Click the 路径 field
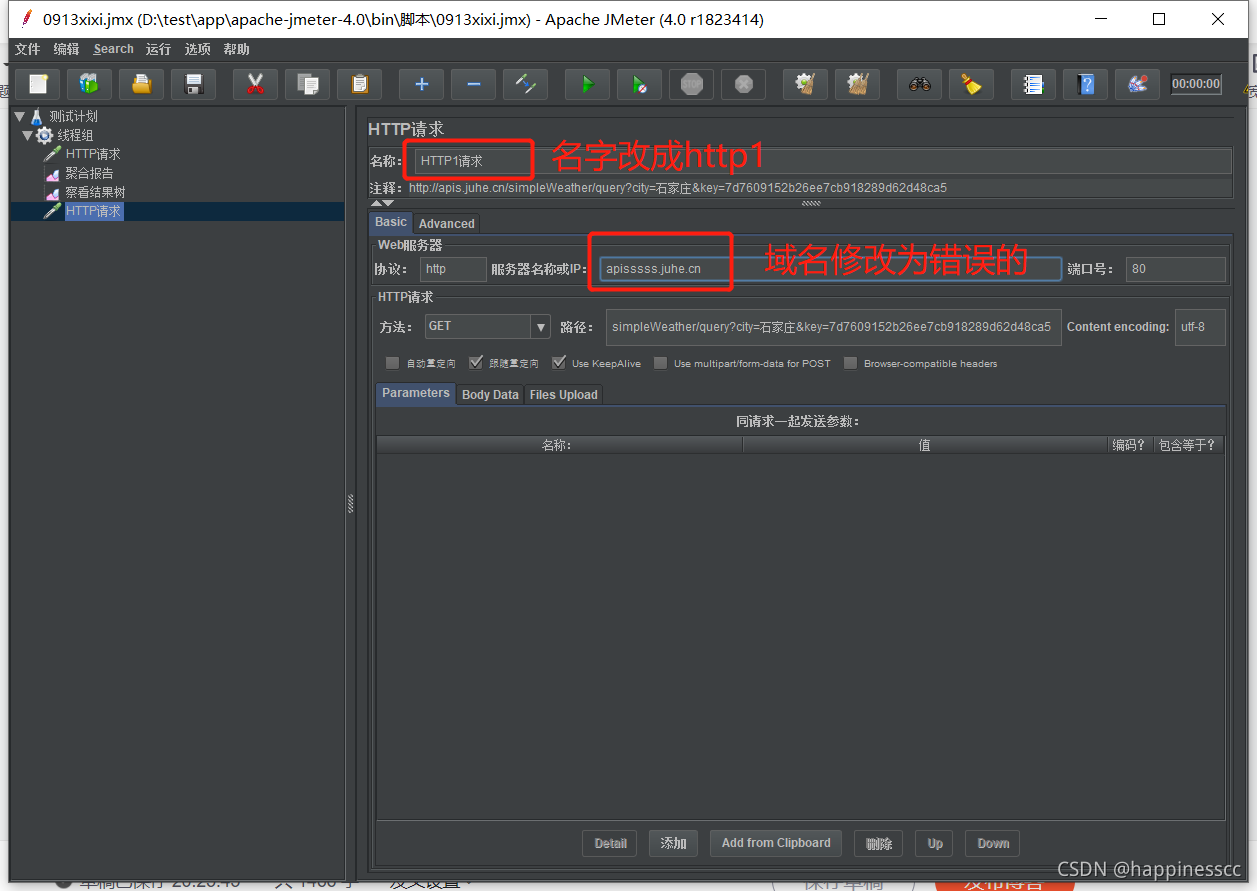The width and height of the screenshot is (1257, 891). (833, 327)
